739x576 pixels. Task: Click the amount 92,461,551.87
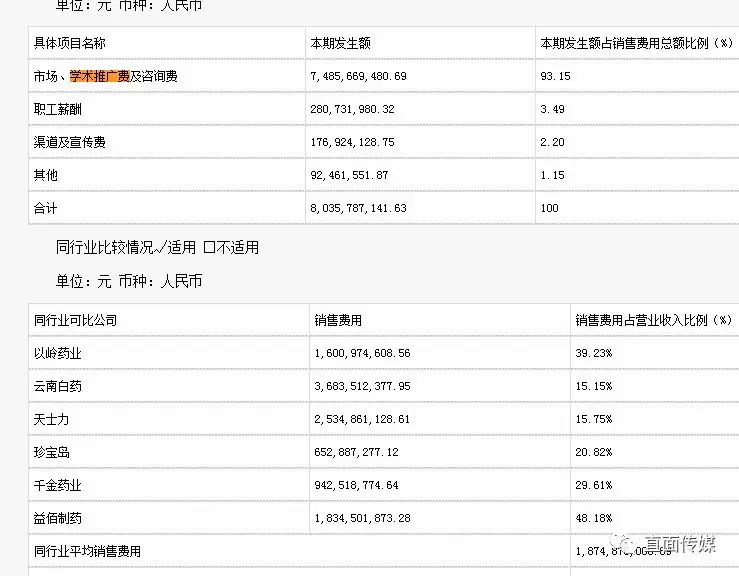349,175
